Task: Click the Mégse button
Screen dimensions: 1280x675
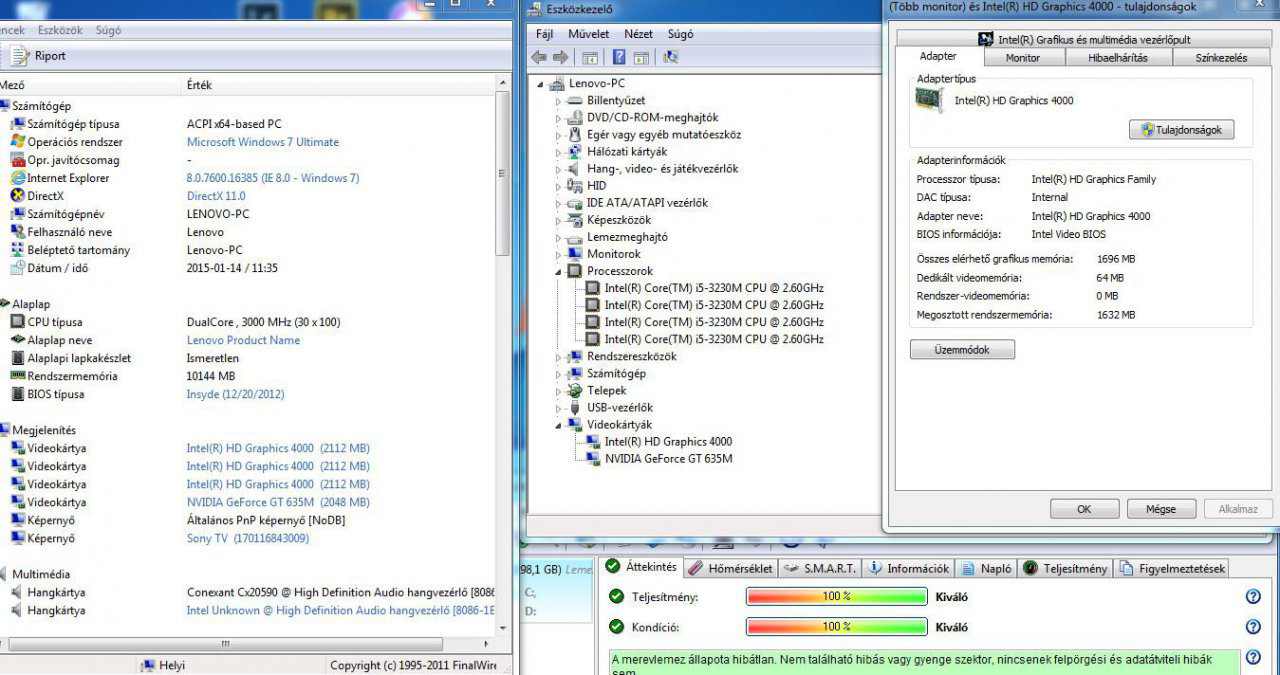Action: [x=1161, y=509]
